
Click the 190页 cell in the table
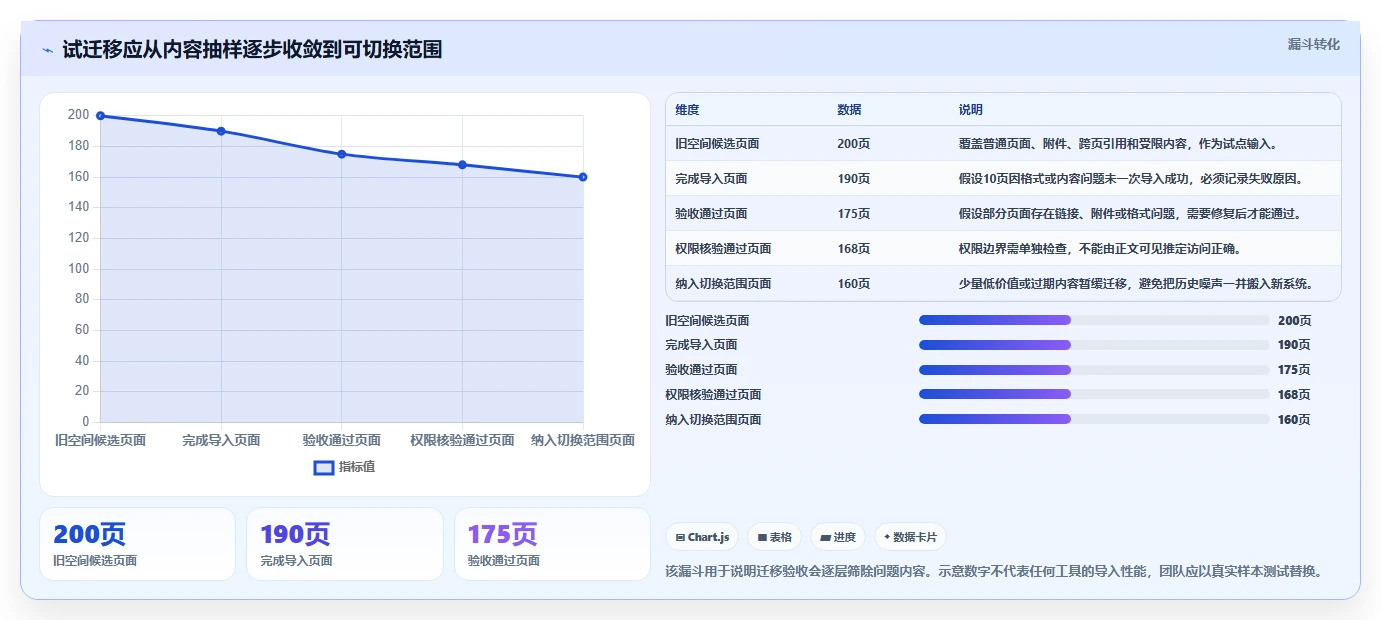pos(853,179)
